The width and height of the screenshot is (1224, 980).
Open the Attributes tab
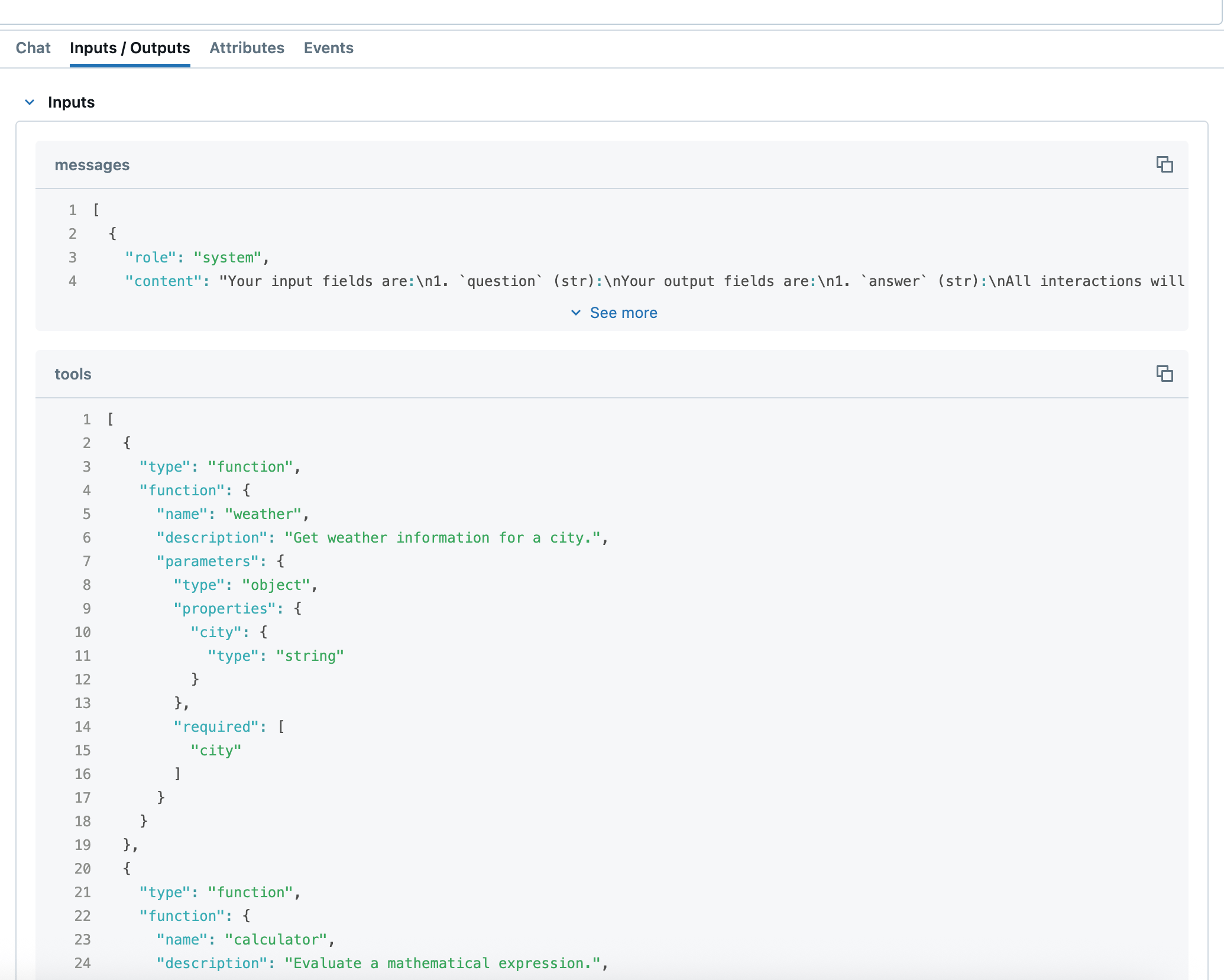[247, 48]
